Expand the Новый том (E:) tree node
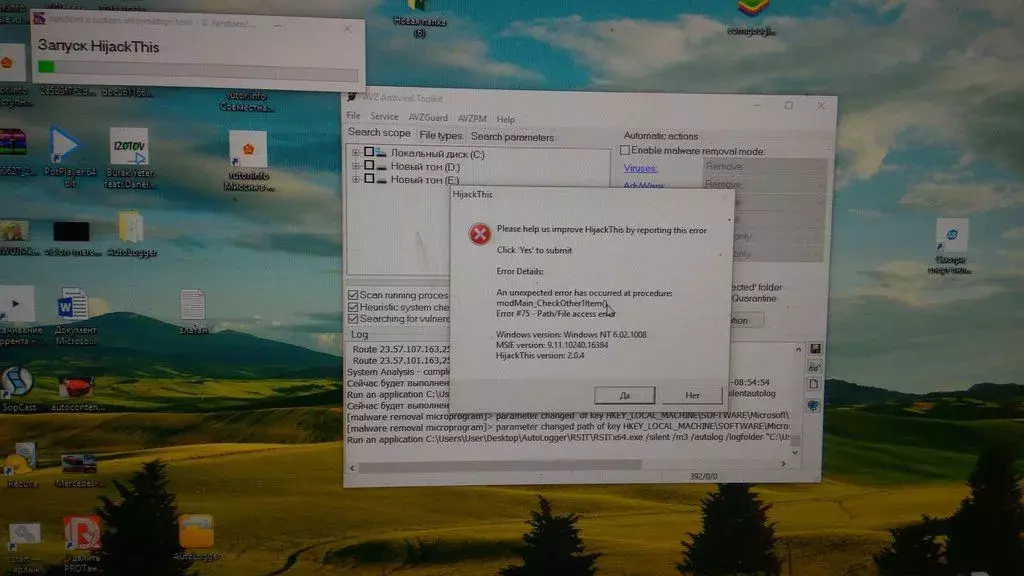The image size is (1024, 576). [x=355, y=179]
